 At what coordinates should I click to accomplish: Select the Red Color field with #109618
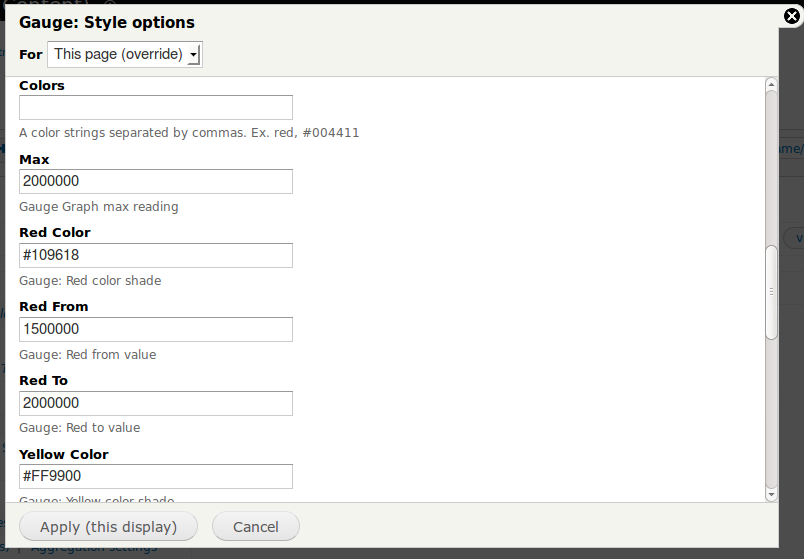pyautogui.click(x=156, y=255)
